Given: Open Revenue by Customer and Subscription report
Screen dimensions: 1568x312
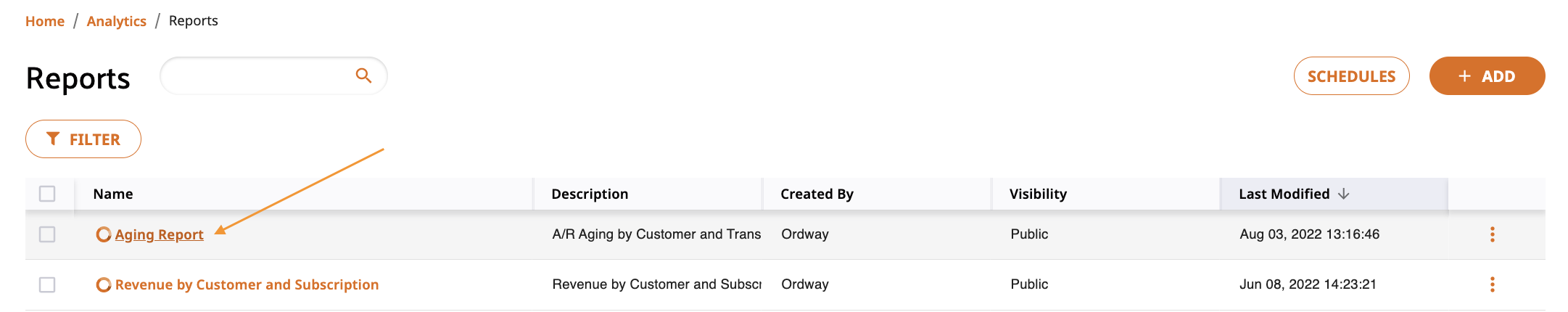Looking at the screenshot, I should click(x=247, y=284).
